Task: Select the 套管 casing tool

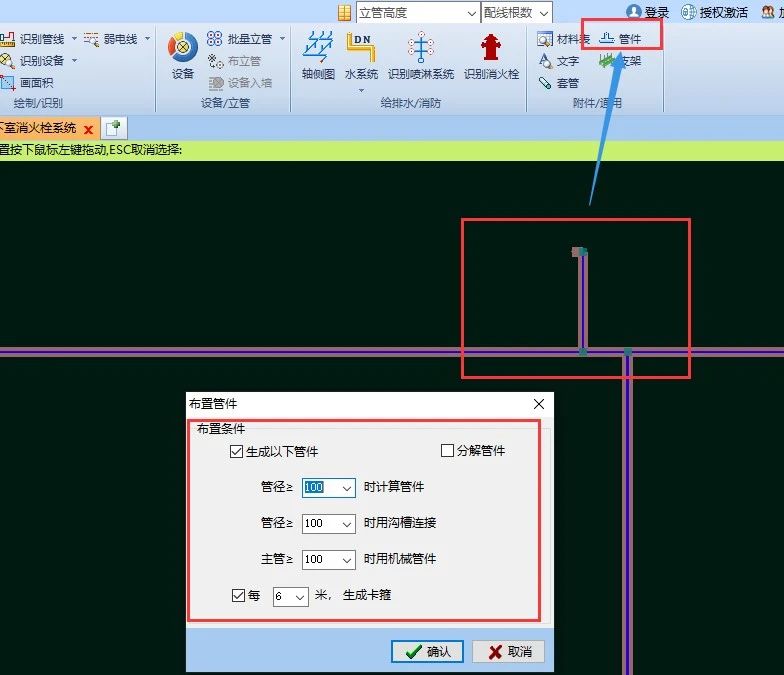Action: [558, 83]
